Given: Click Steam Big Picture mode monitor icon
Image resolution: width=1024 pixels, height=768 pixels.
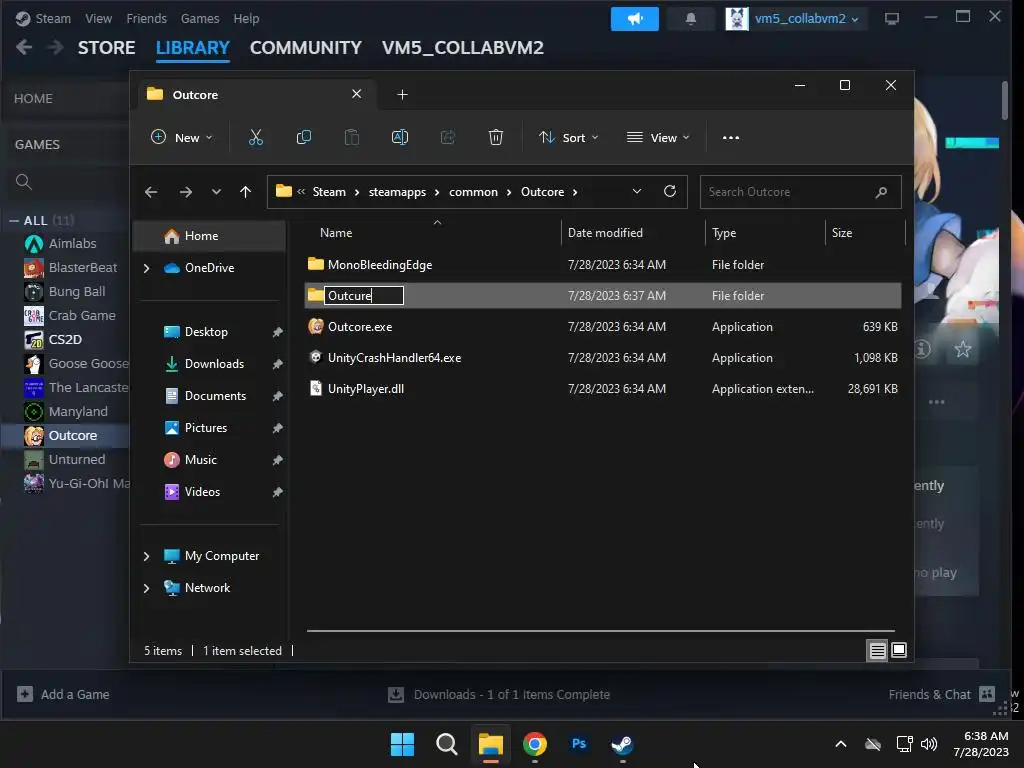Looking at the screenshot, I should [891, 19].
